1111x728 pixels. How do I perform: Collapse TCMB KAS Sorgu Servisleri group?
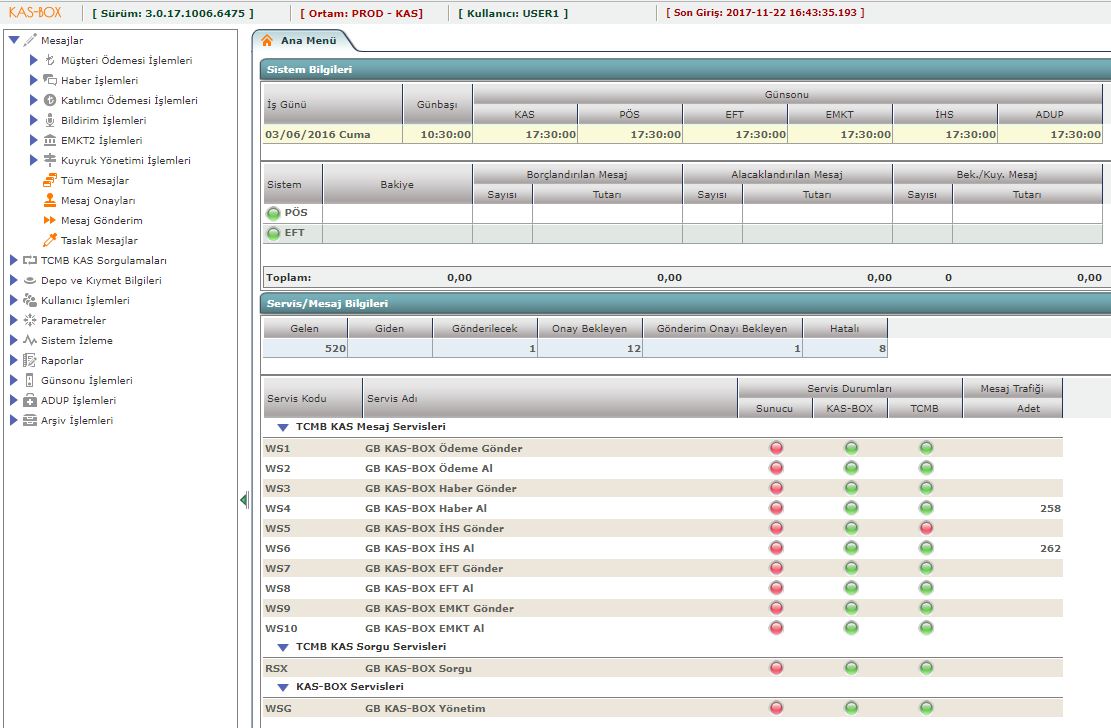283,647
